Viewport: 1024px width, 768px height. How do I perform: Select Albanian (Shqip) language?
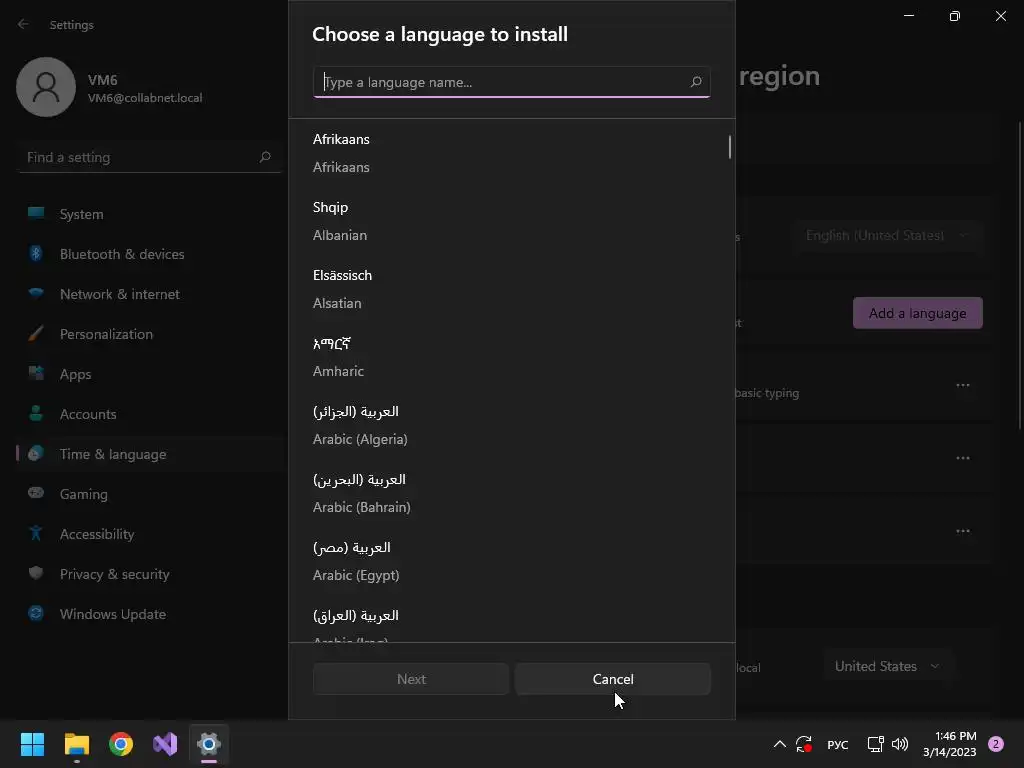(x=511, y=221)
